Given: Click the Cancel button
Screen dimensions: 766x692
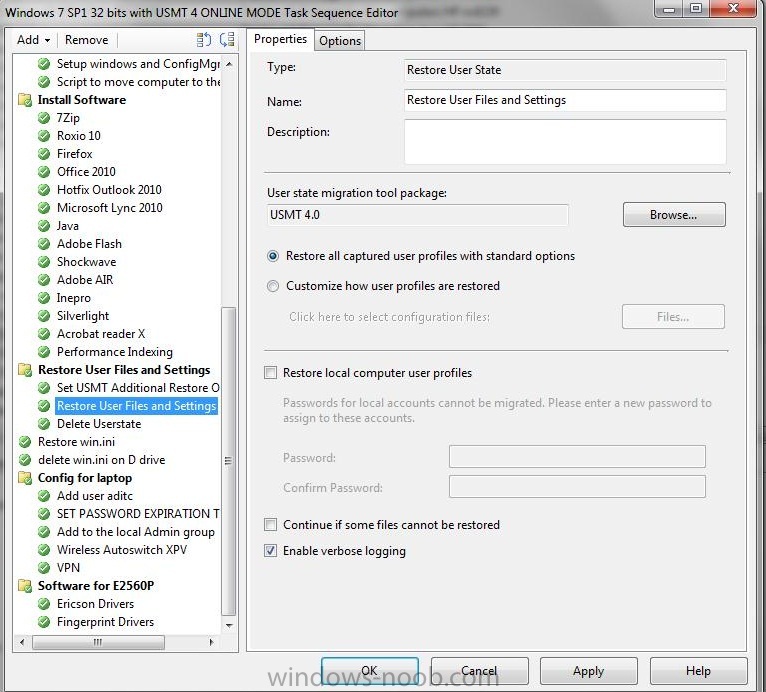Looking at the screenshot, I should (x=479, y=671).
